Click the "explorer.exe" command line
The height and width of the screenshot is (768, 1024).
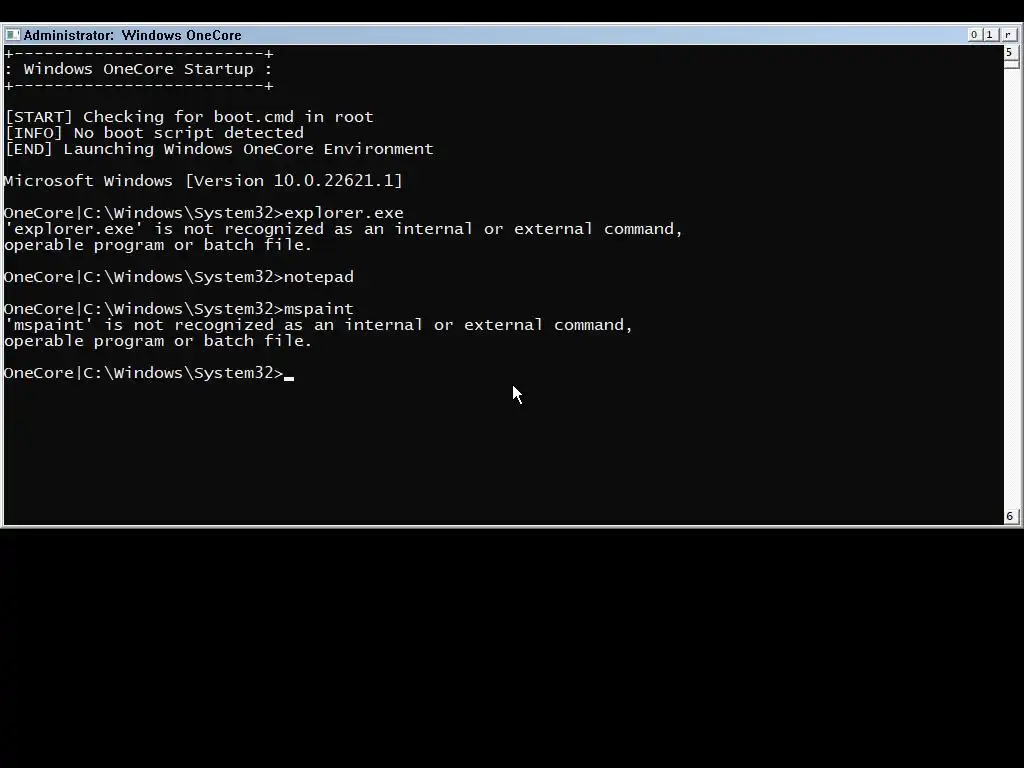tap(204, 213)
